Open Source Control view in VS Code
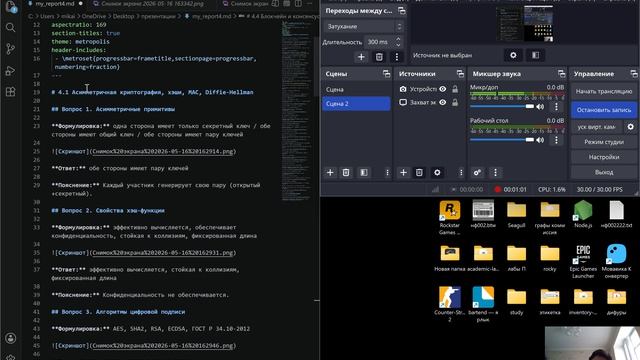The height and width of the screenshot is (360, 640). coord(10,49)
